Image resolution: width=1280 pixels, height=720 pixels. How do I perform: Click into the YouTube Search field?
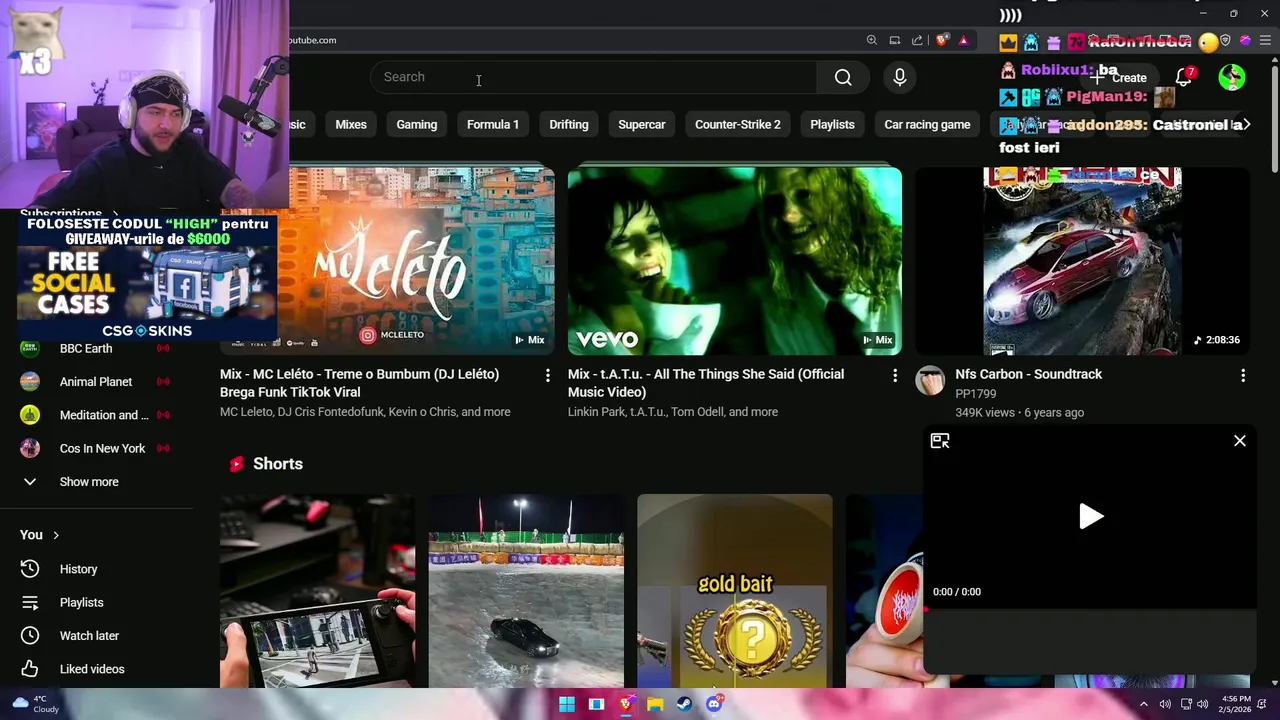click(594, 77)
